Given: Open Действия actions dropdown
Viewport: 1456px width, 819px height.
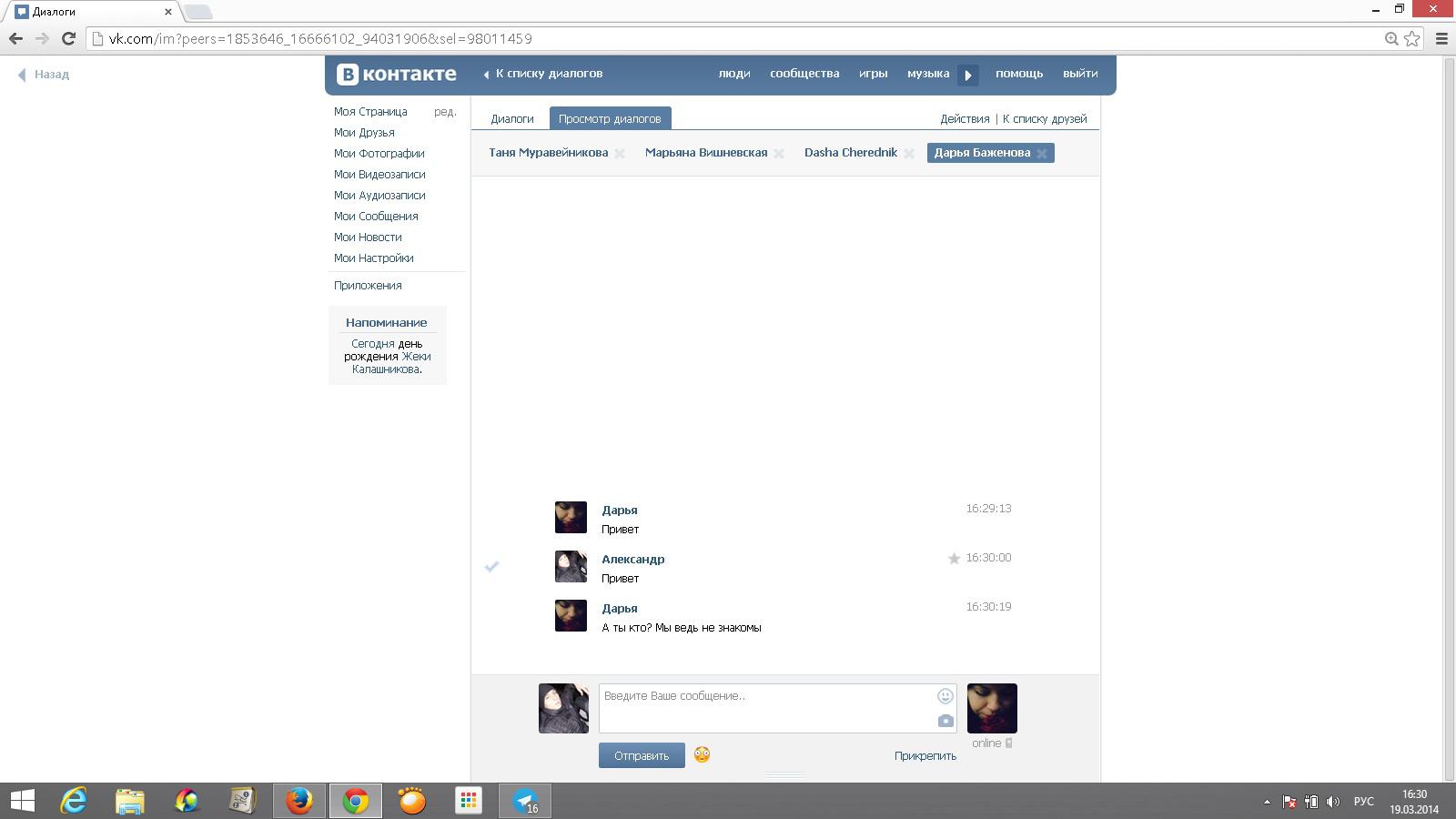Looking at the screenshot, I should point(965,119).
